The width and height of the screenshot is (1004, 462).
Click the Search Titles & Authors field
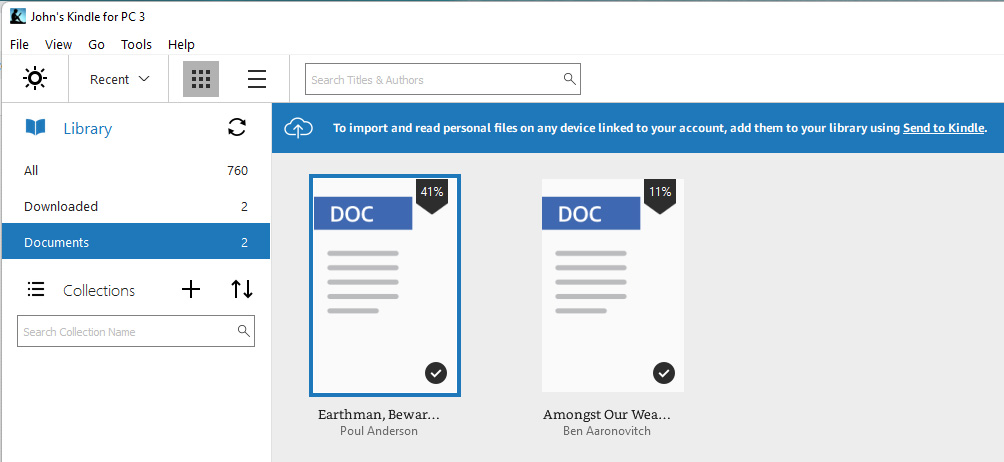click(442, 79)
